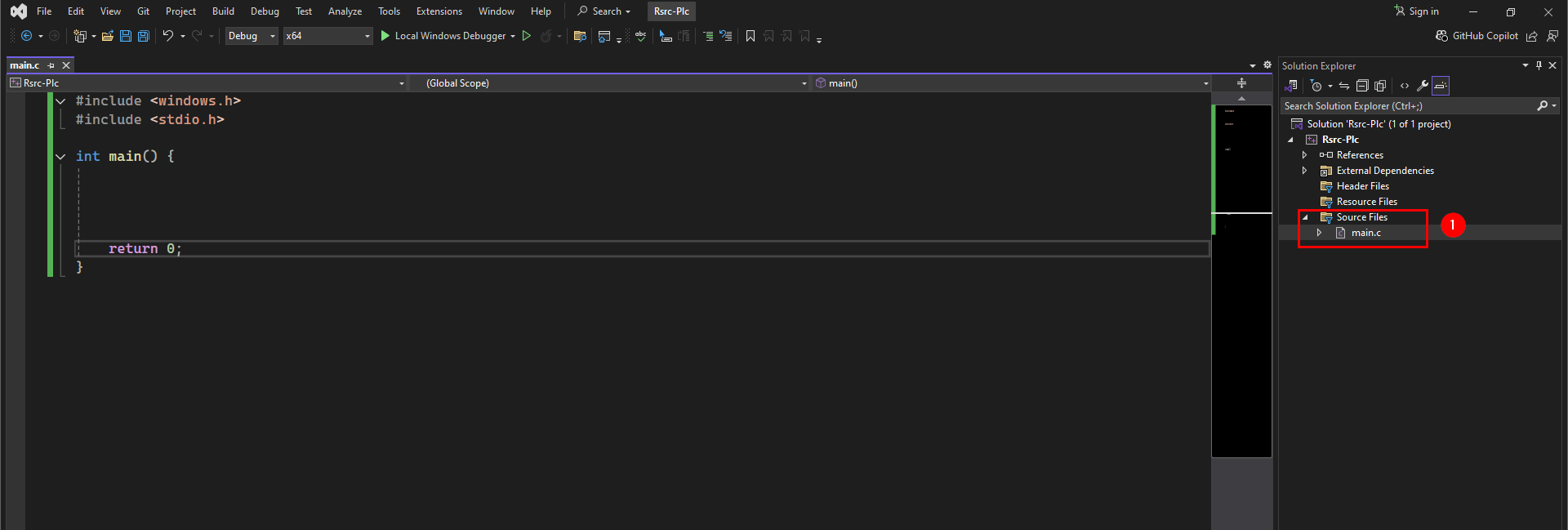Undo the last action with Undo icon

(167, 36)
